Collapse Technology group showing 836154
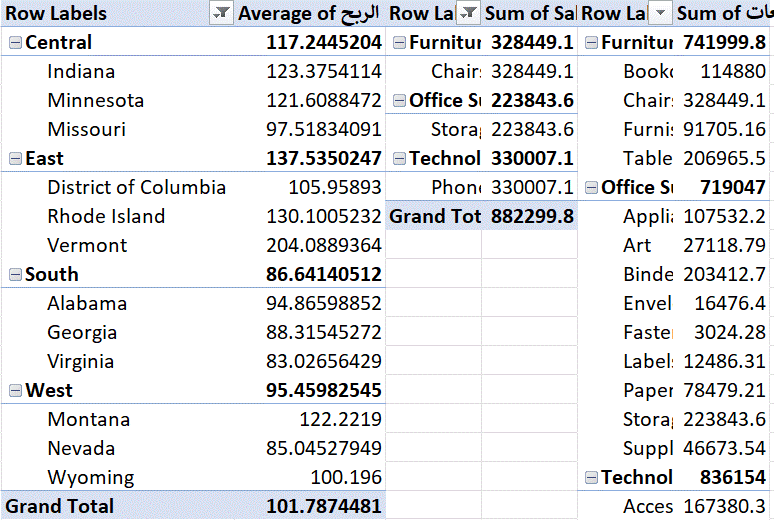The image size is (774, 520). click(591, 478)
